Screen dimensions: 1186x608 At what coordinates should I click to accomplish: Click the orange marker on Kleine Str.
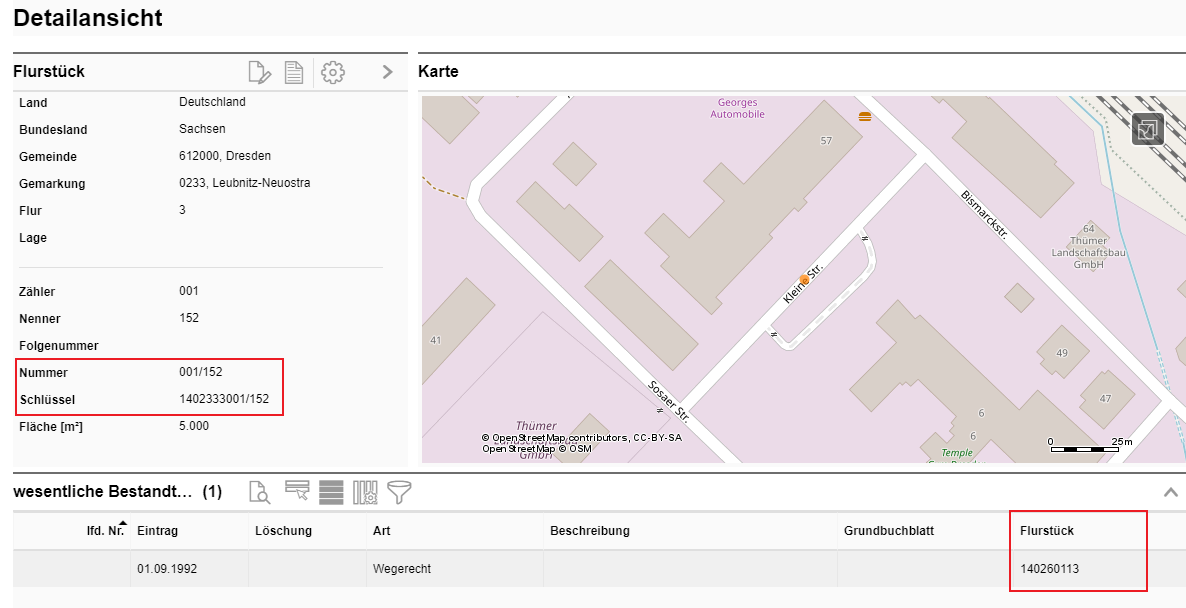coord(803,282)
